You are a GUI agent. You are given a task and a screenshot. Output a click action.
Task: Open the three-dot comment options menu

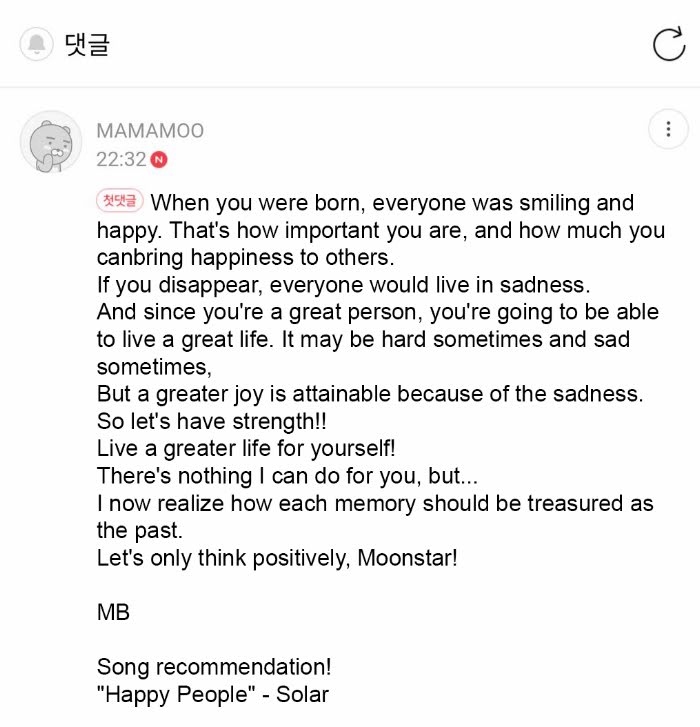666,129
